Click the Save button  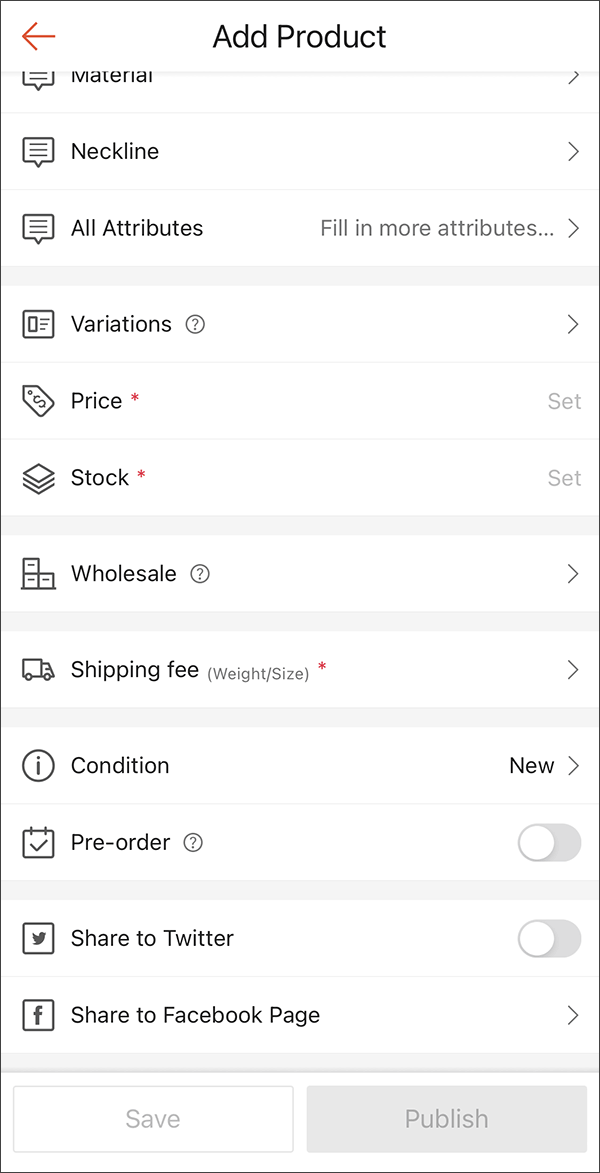pyautogui.click(x=152, y=1118)
